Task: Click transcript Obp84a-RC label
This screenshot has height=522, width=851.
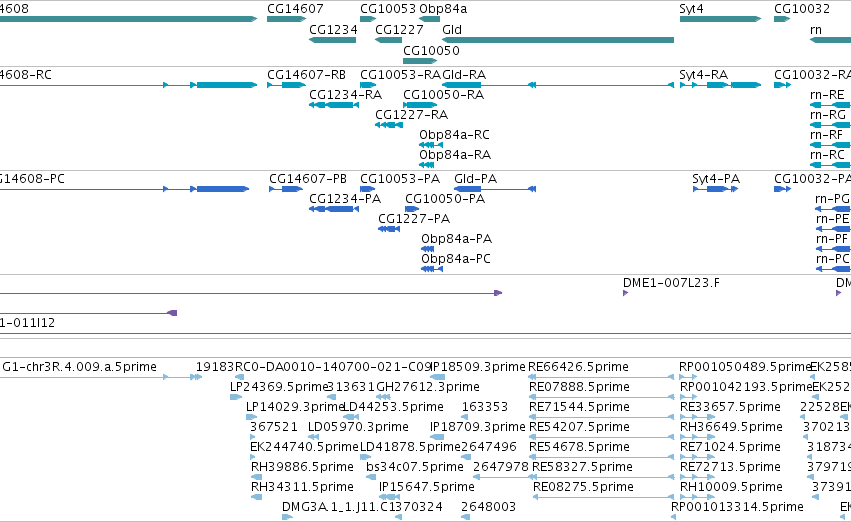Action: 454,135
